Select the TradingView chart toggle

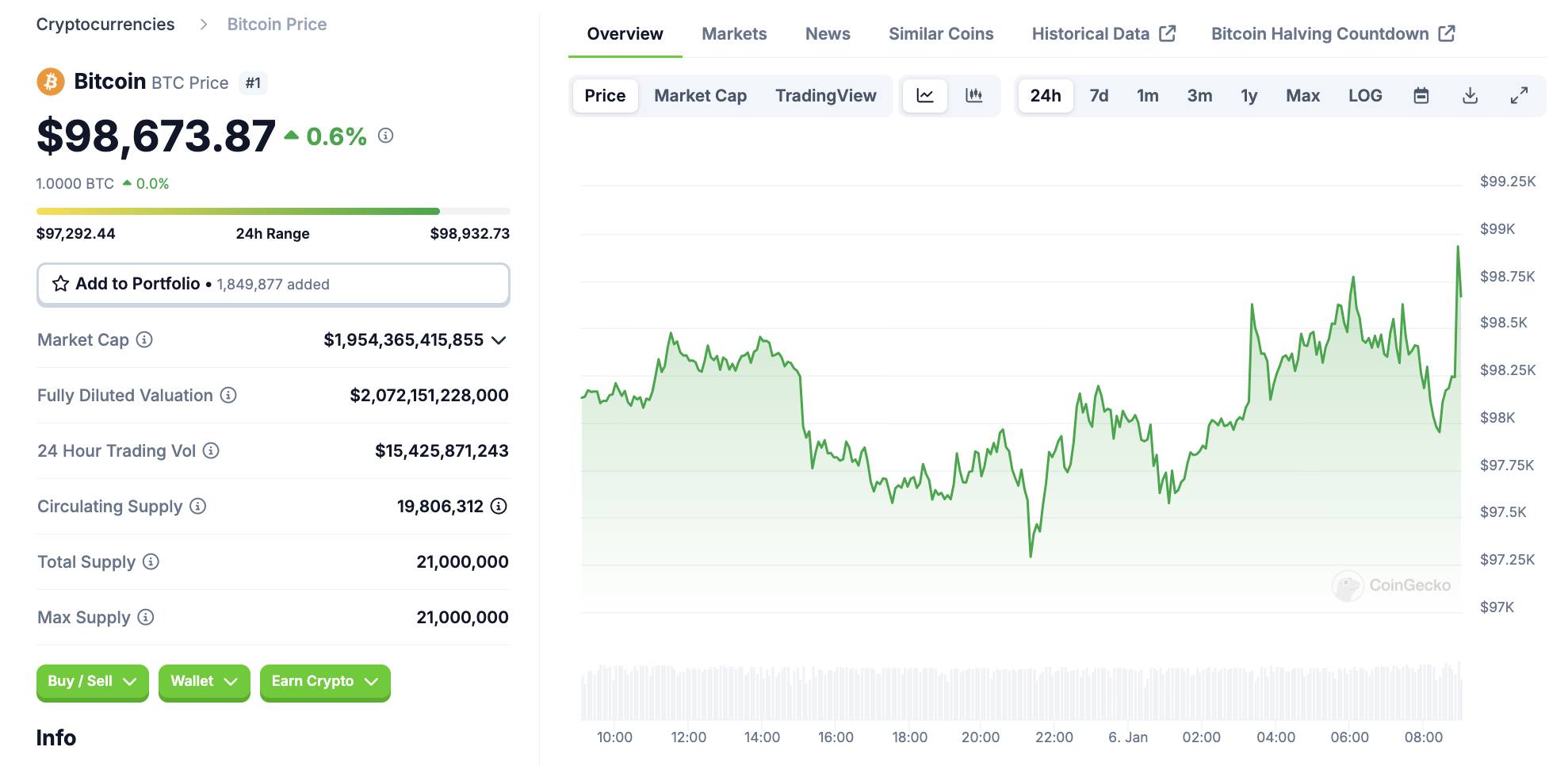826,96
